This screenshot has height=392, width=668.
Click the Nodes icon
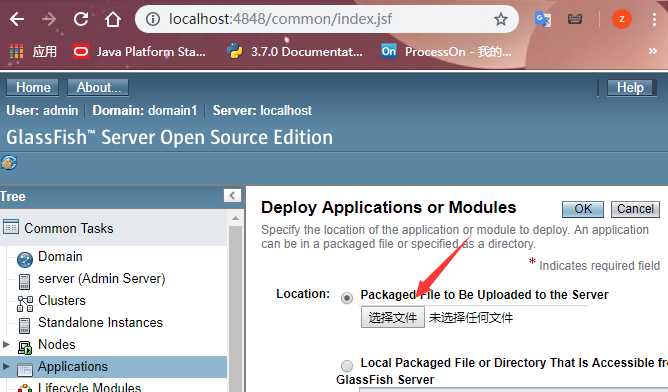coord(25,348)
